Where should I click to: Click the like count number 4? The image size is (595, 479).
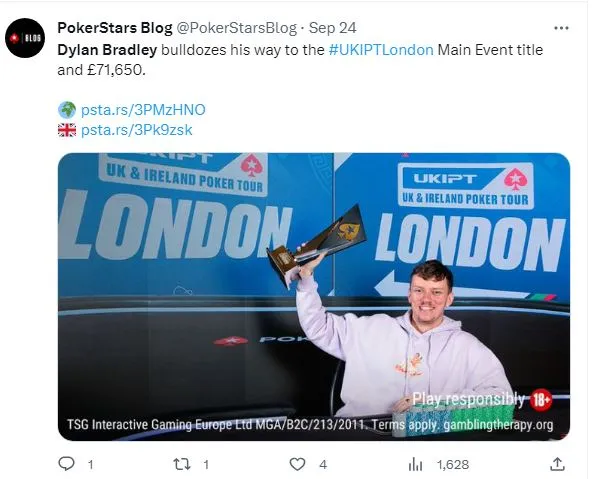point(323,465)
